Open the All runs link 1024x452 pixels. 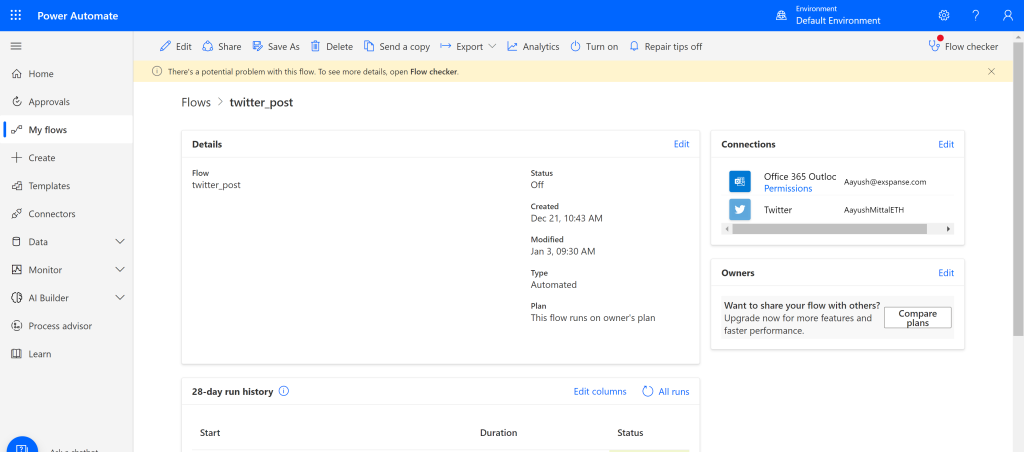[674, 392]
